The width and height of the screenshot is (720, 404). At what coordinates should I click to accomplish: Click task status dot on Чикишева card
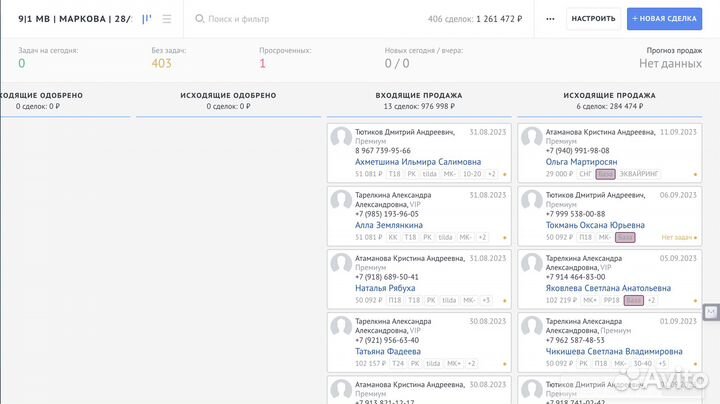point(695,364)
